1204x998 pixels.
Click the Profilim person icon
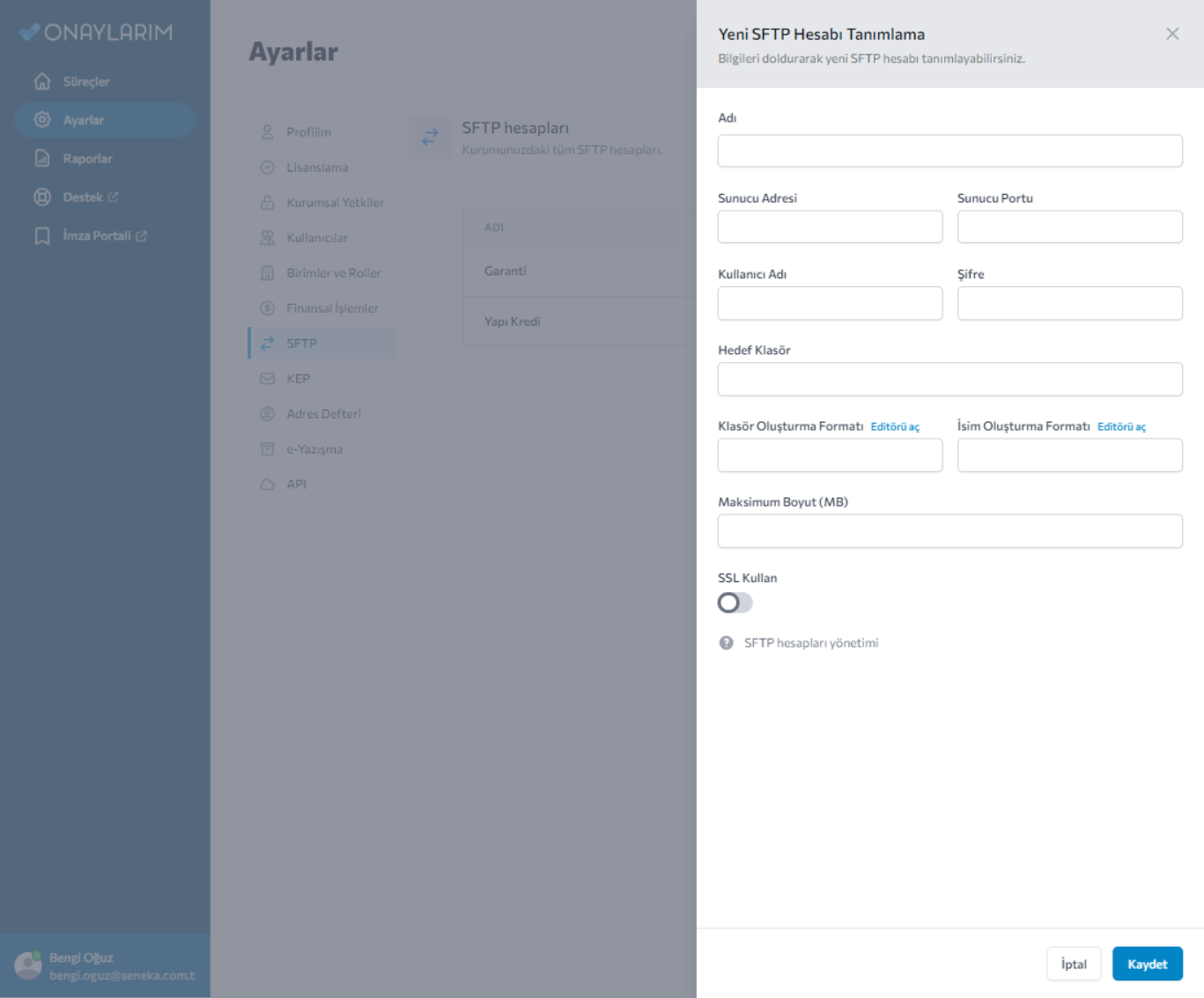click(268, 132)
